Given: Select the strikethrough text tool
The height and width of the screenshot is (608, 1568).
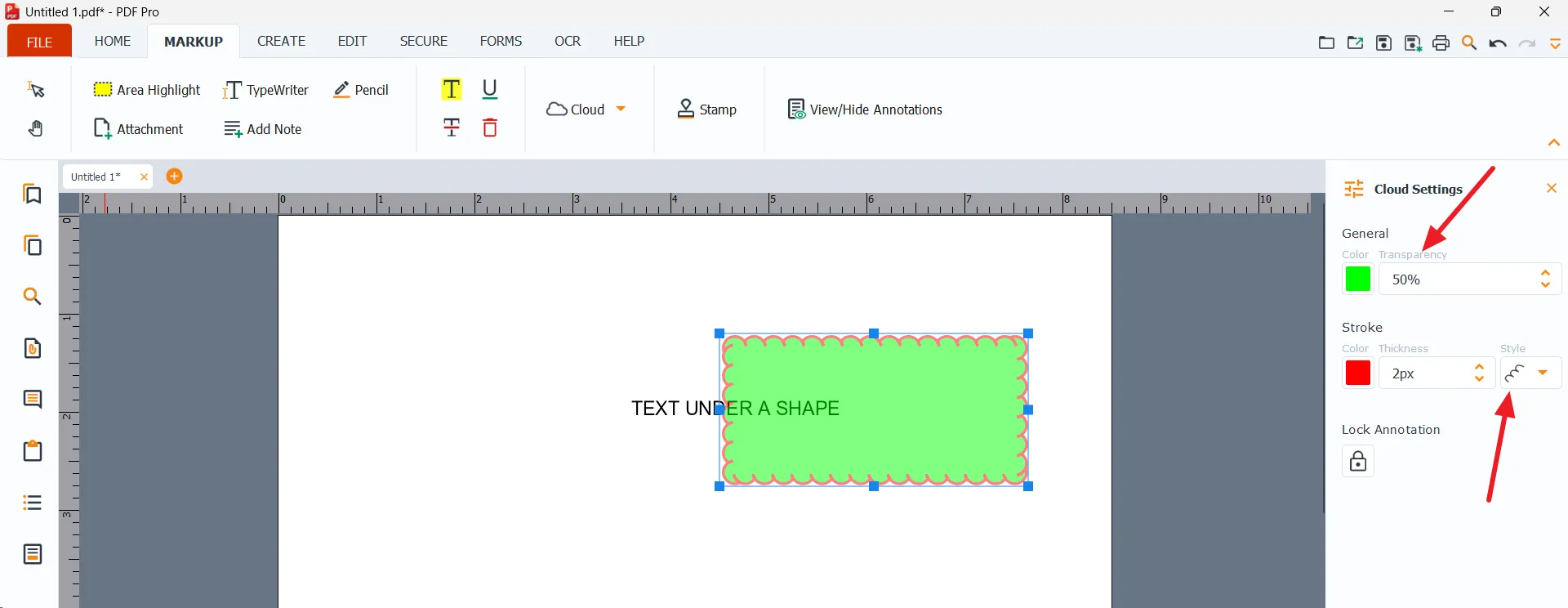Looking at the screenshot, I should pos(452,128).
